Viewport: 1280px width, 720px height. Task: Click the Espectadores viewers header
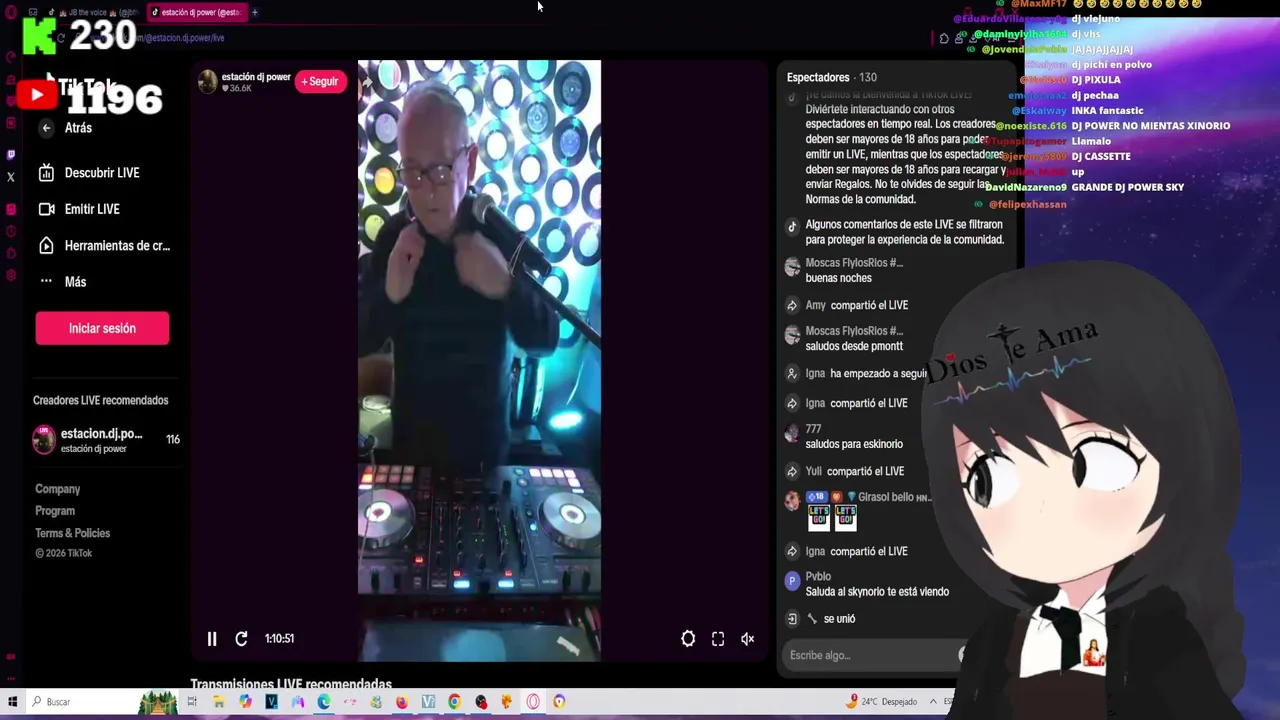pos(831,77)
